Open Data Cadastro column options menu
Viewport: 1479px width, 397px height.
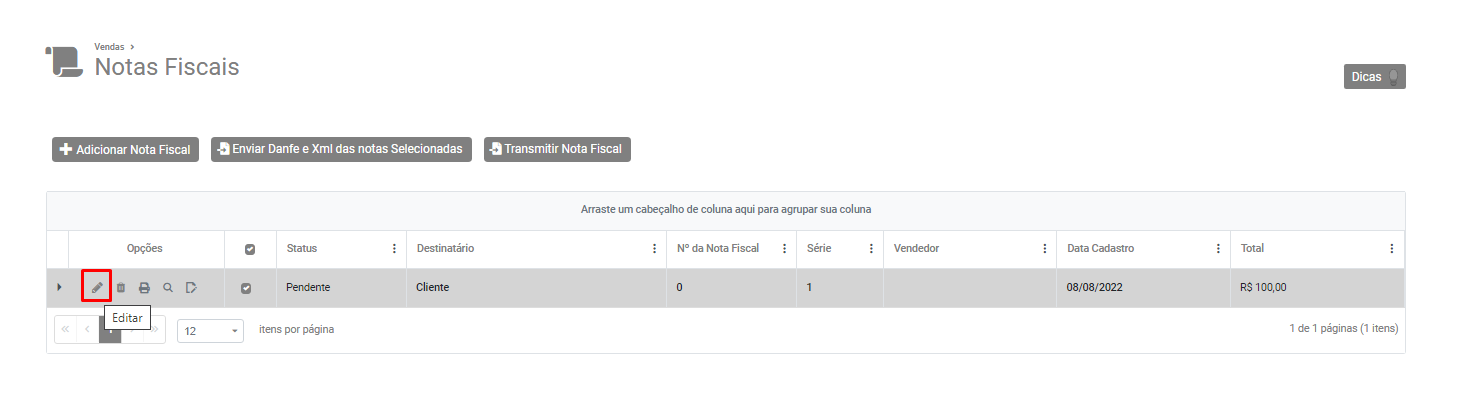point(1218,249)
